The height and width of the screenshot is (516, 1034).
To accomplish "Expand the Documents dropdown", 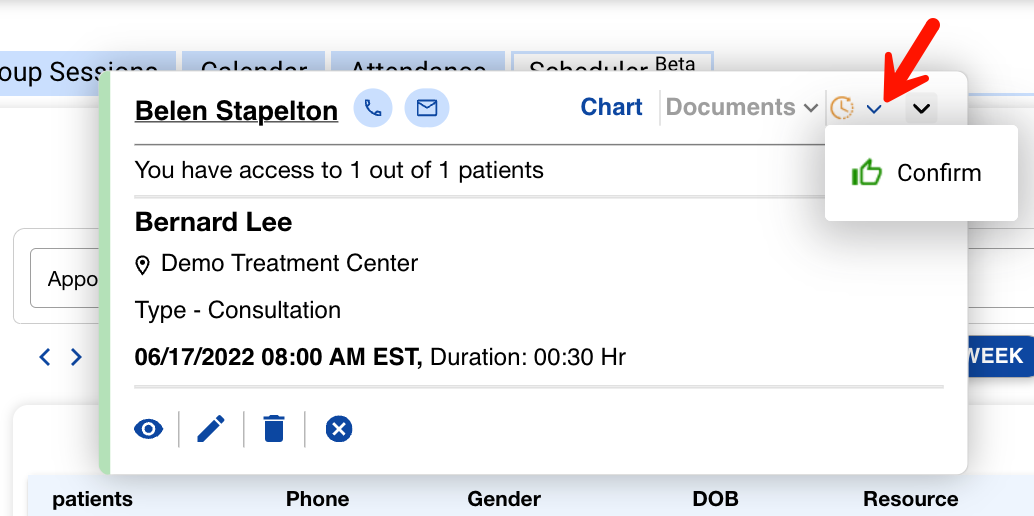I will [742, 108].
